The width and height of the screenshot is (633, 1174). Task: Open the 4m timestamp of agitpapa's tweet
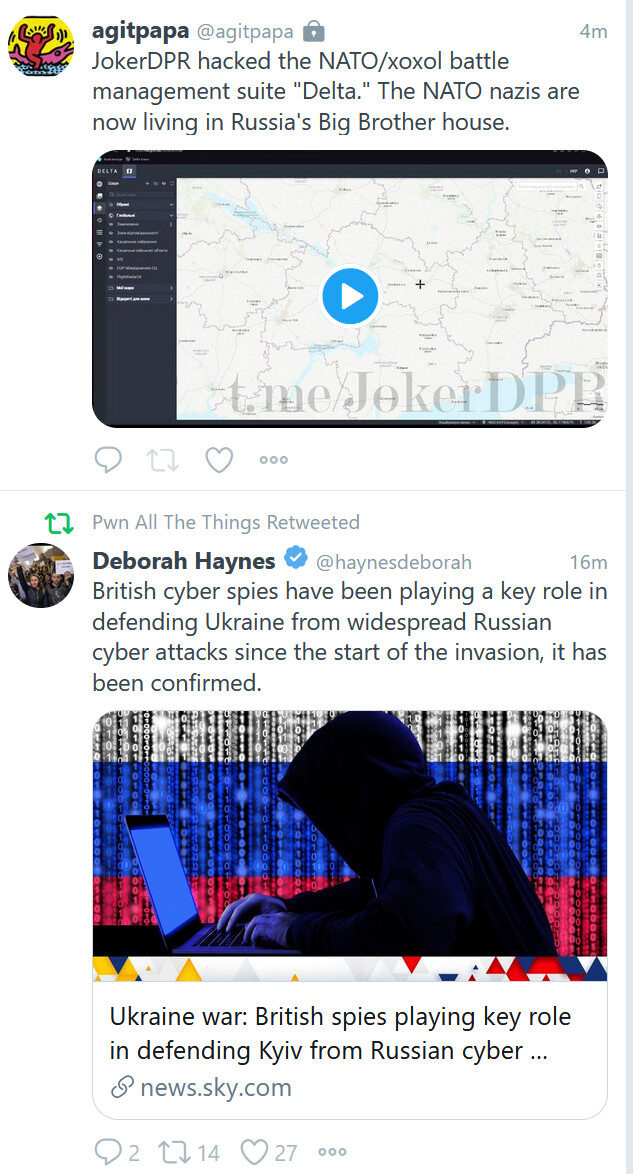point(593,31)
